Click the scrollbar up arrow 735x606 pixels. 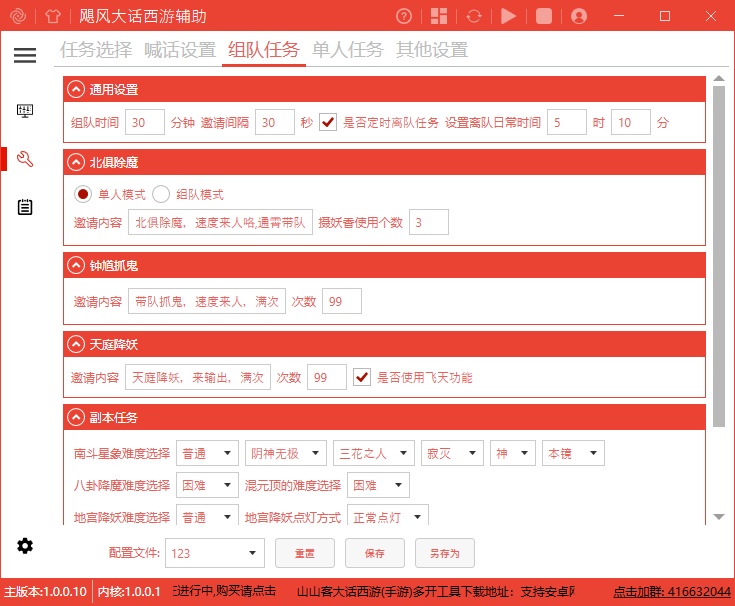click(x=719, y=78)
